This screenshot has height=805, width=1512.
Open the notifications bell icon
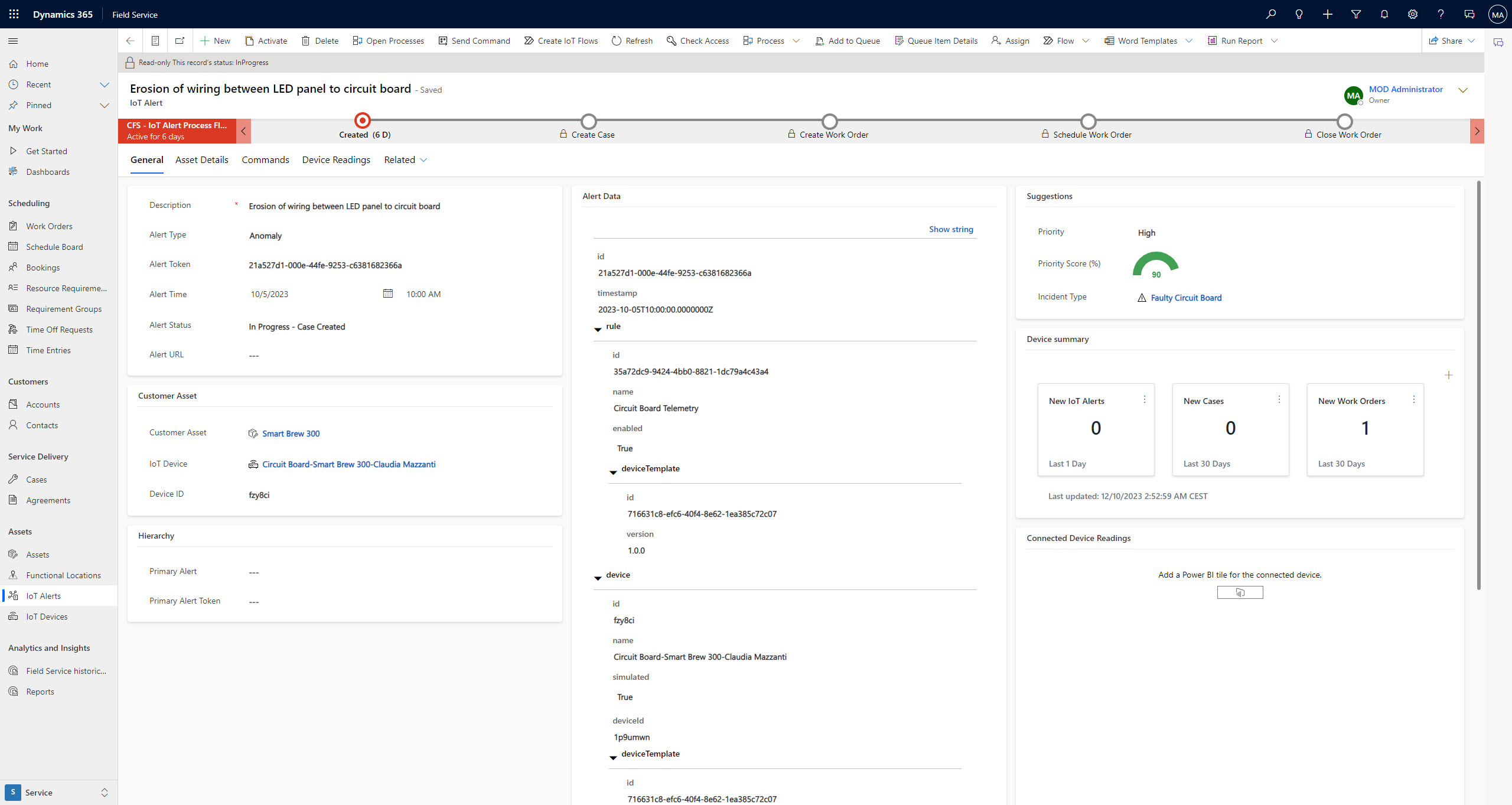pyautogui.click(x=1384, y=14)
